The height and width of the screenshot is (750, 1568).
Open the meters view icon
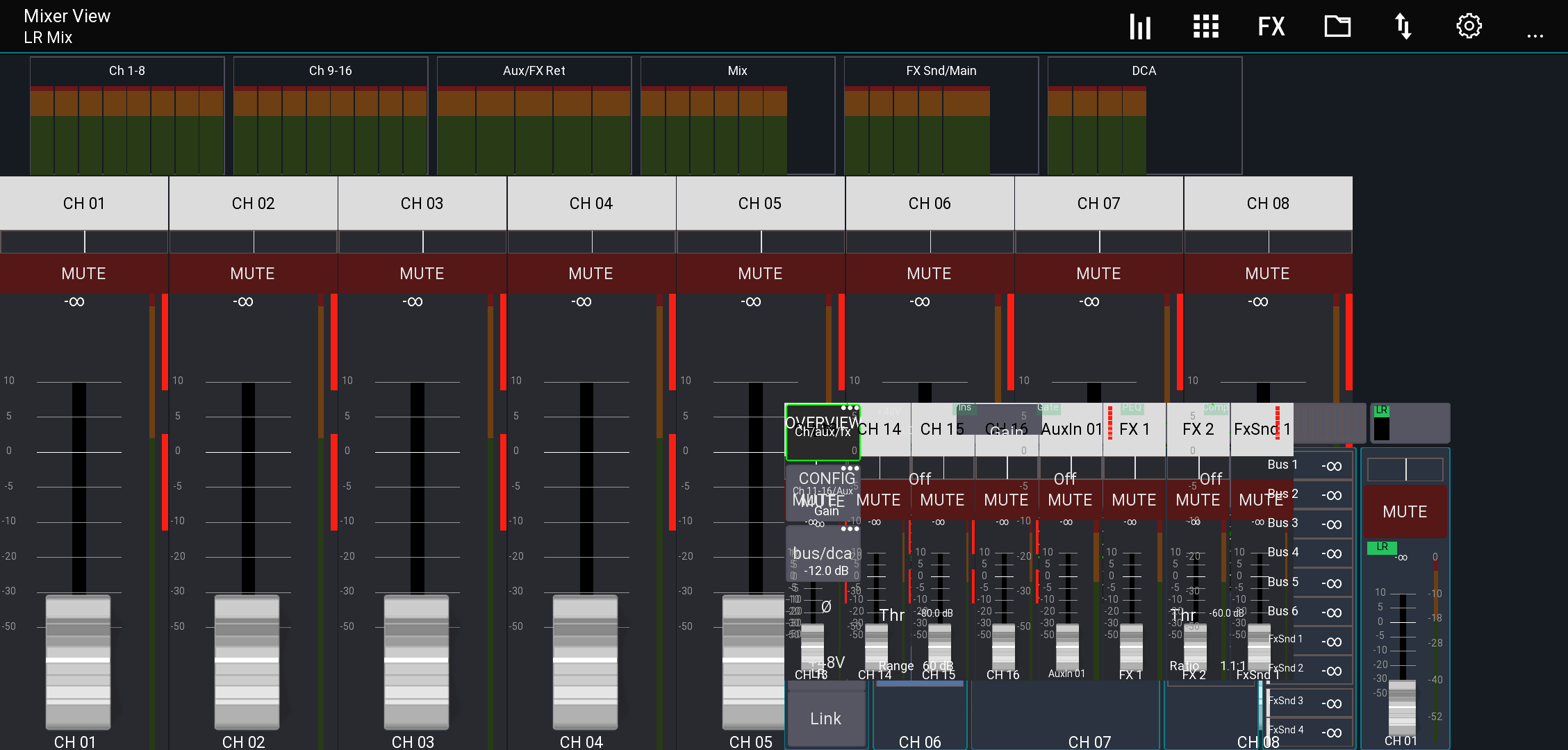pos(1139,26)
